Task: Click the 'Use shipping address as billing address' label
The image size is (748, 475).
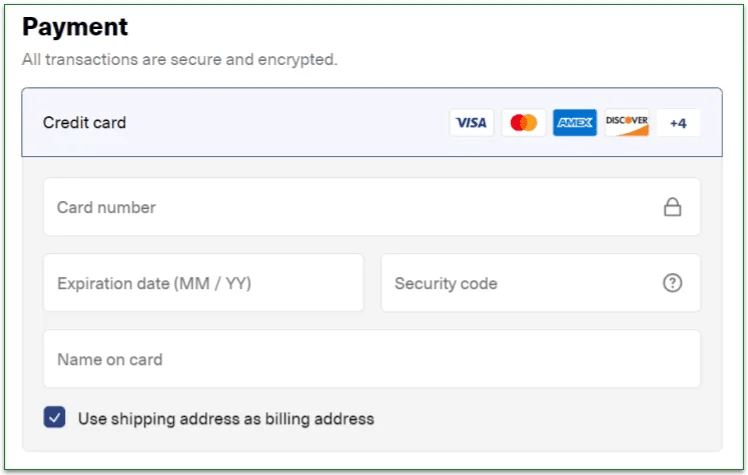Action: coord(226,419)
